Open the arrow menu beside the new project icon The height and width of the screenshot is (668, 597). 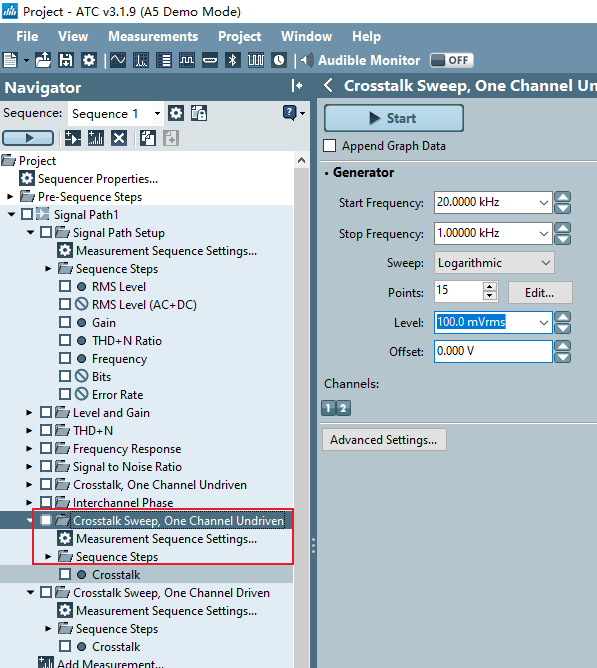[x=26, y=60]
